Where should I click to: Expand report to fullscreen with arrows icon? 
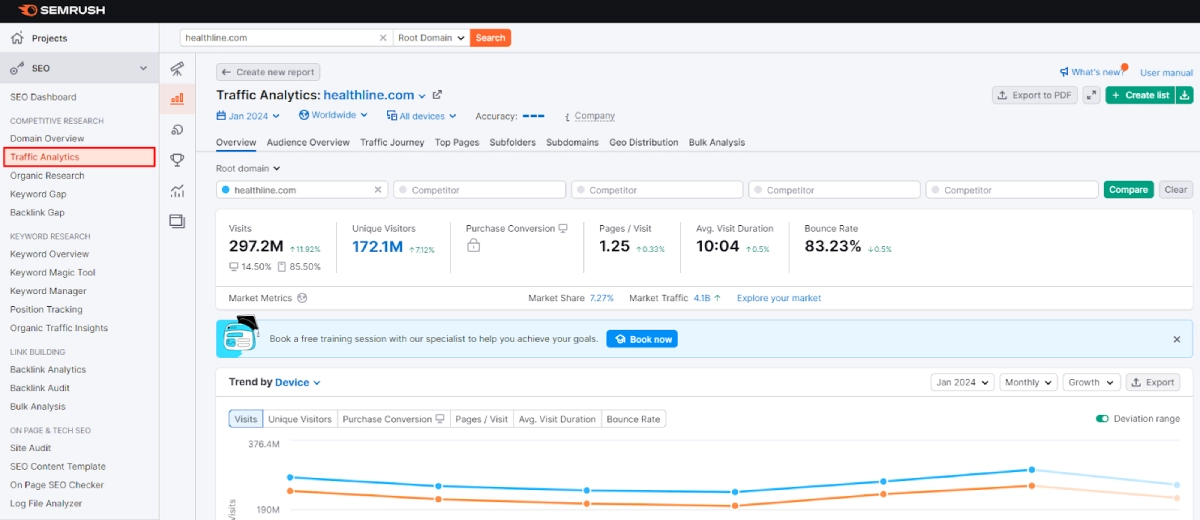click(1091, 95)
